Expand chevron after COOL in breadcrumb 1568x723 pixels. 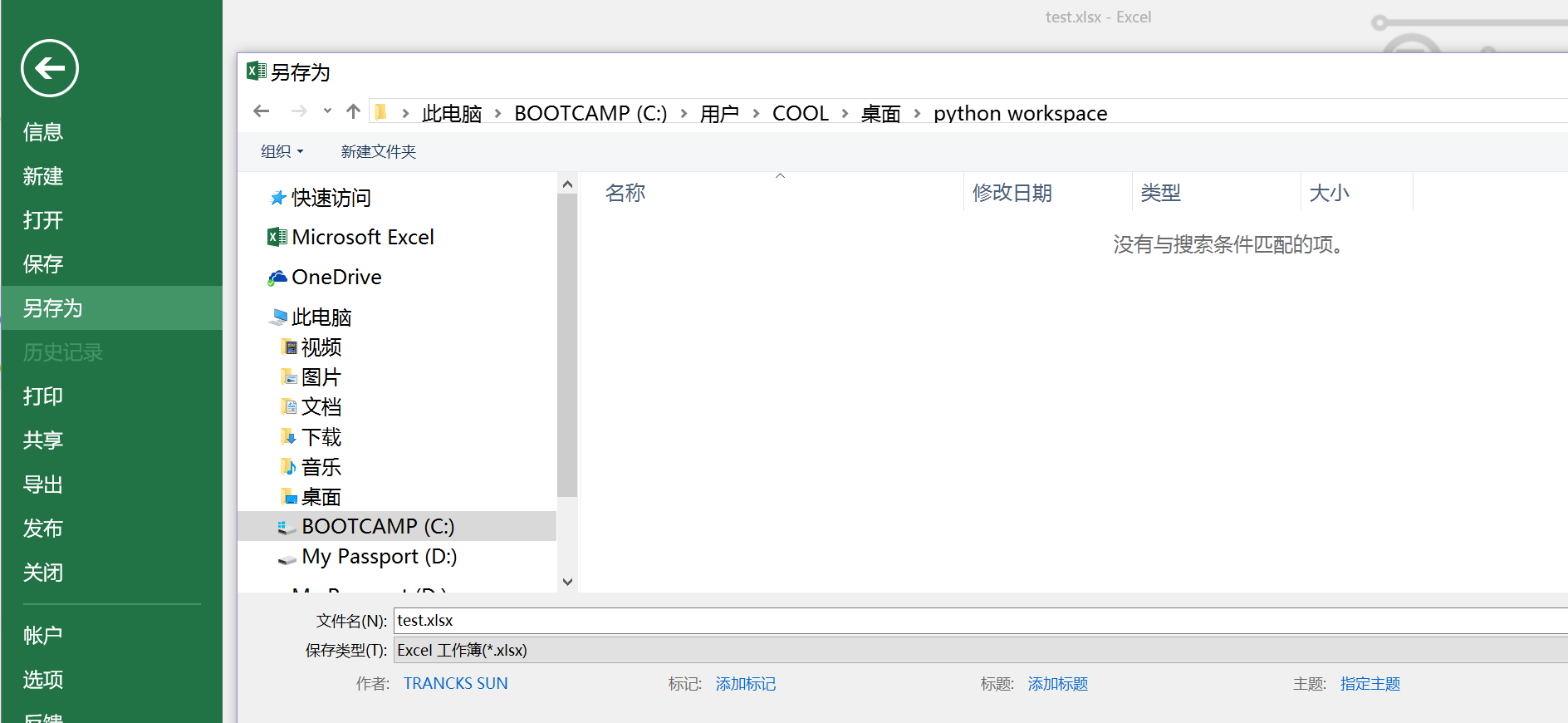tap(845, 114)
